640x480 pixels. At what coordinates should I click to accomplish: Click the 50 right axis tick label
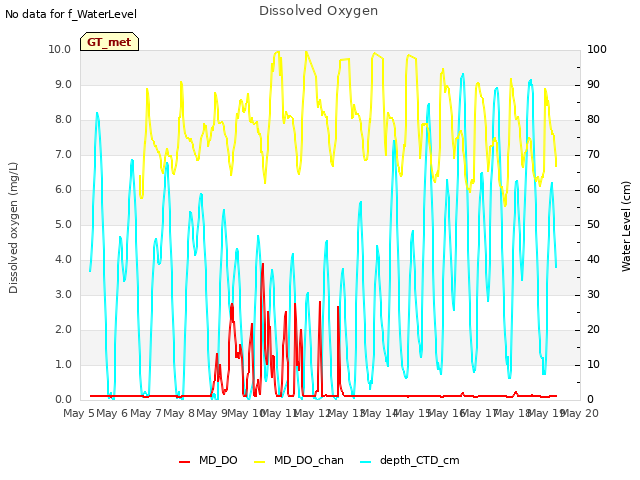[593, 224]
